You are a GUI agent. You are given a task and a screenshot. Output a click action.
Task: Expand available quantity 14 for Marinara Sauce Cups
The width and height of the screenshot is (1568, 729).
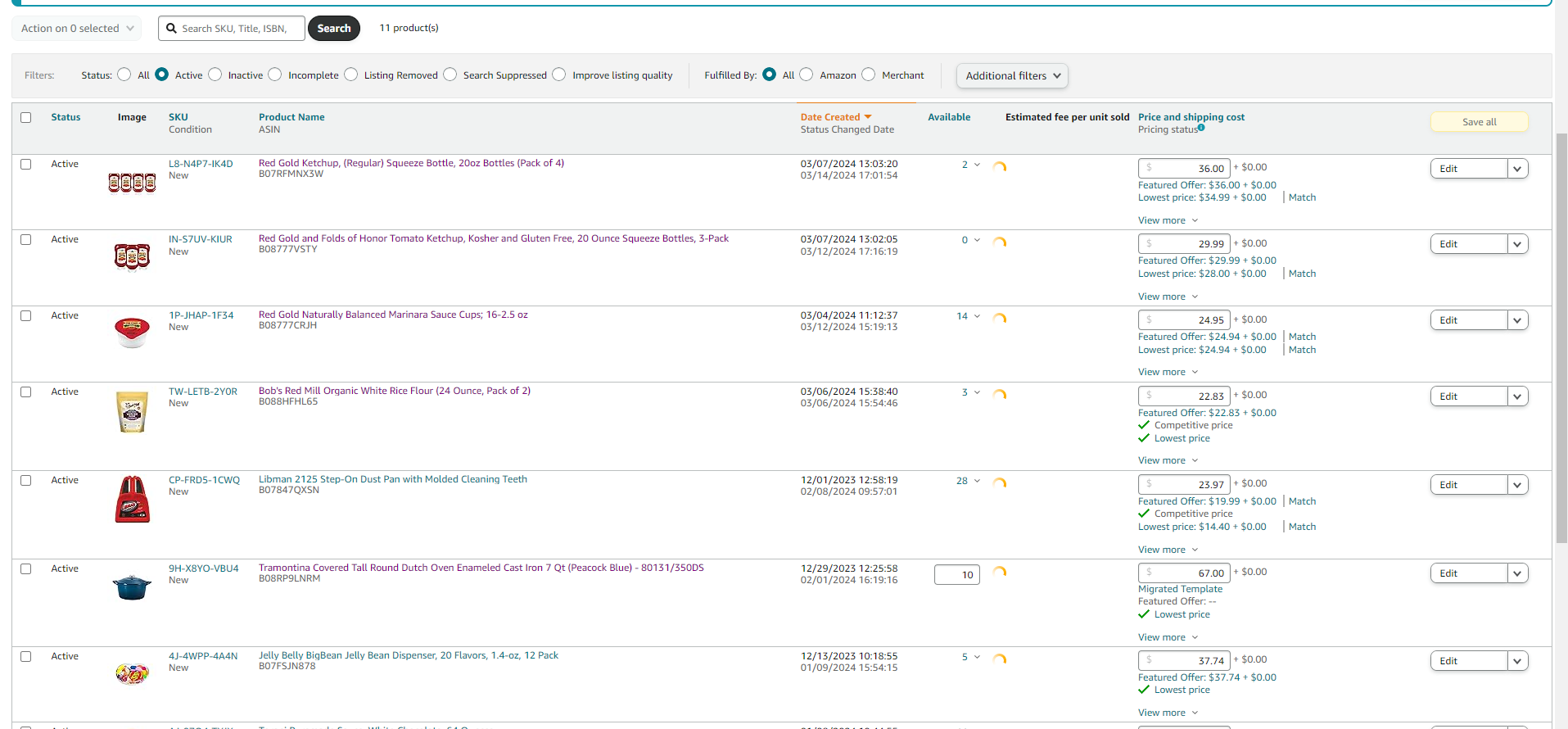977,316
